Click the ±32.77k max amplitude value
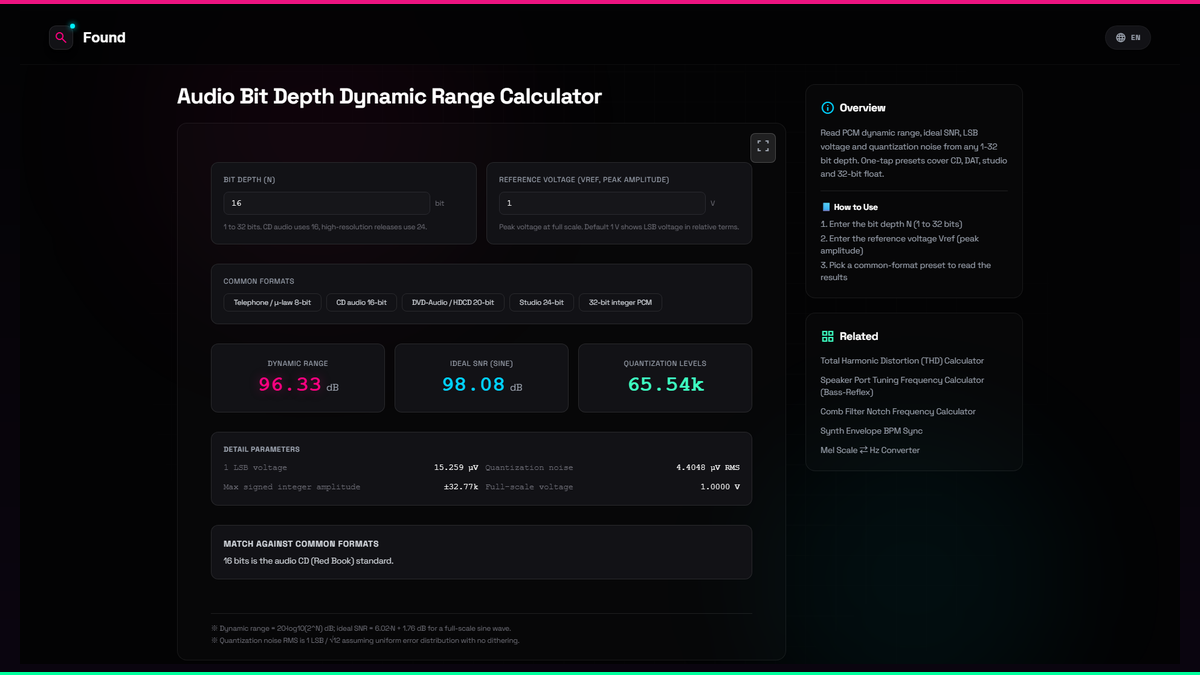 (x=461, y=487)
